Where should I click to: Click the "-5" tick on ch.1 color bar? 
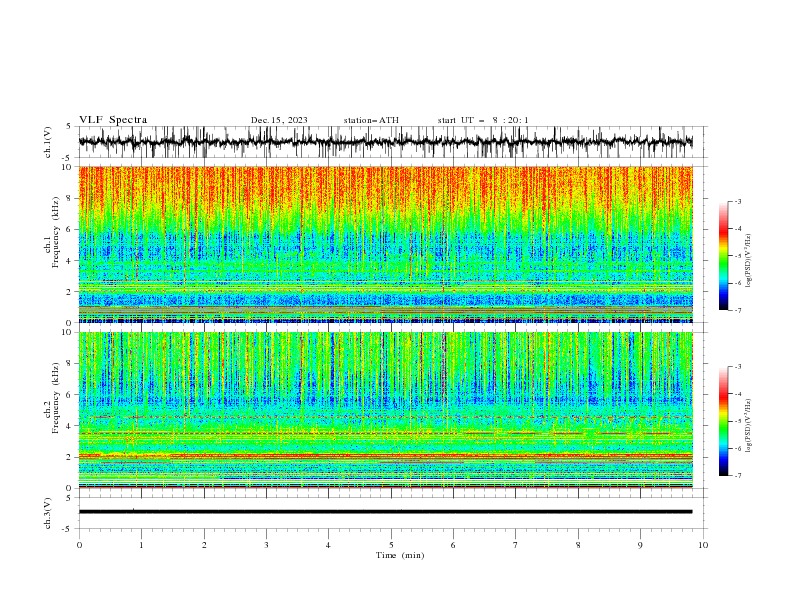[x=737, y=256]
